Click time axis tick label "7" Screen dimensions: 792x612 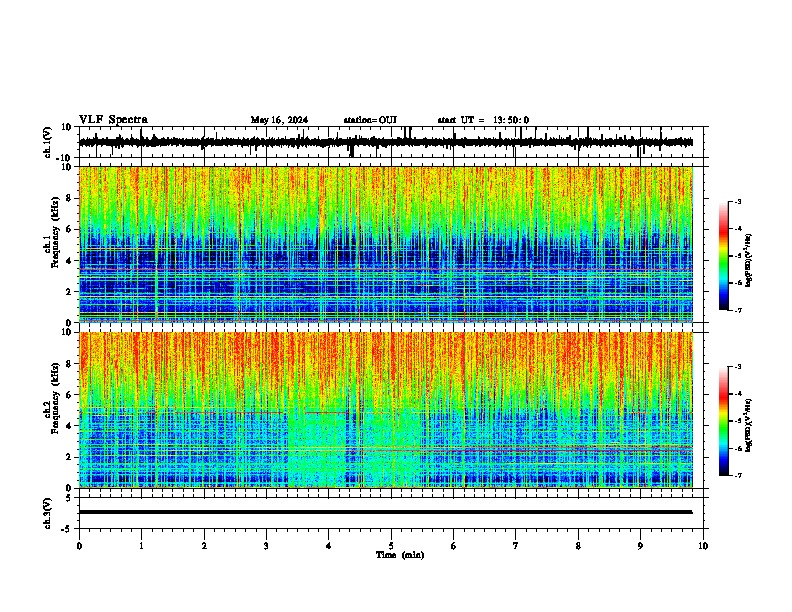pos(516,546)
